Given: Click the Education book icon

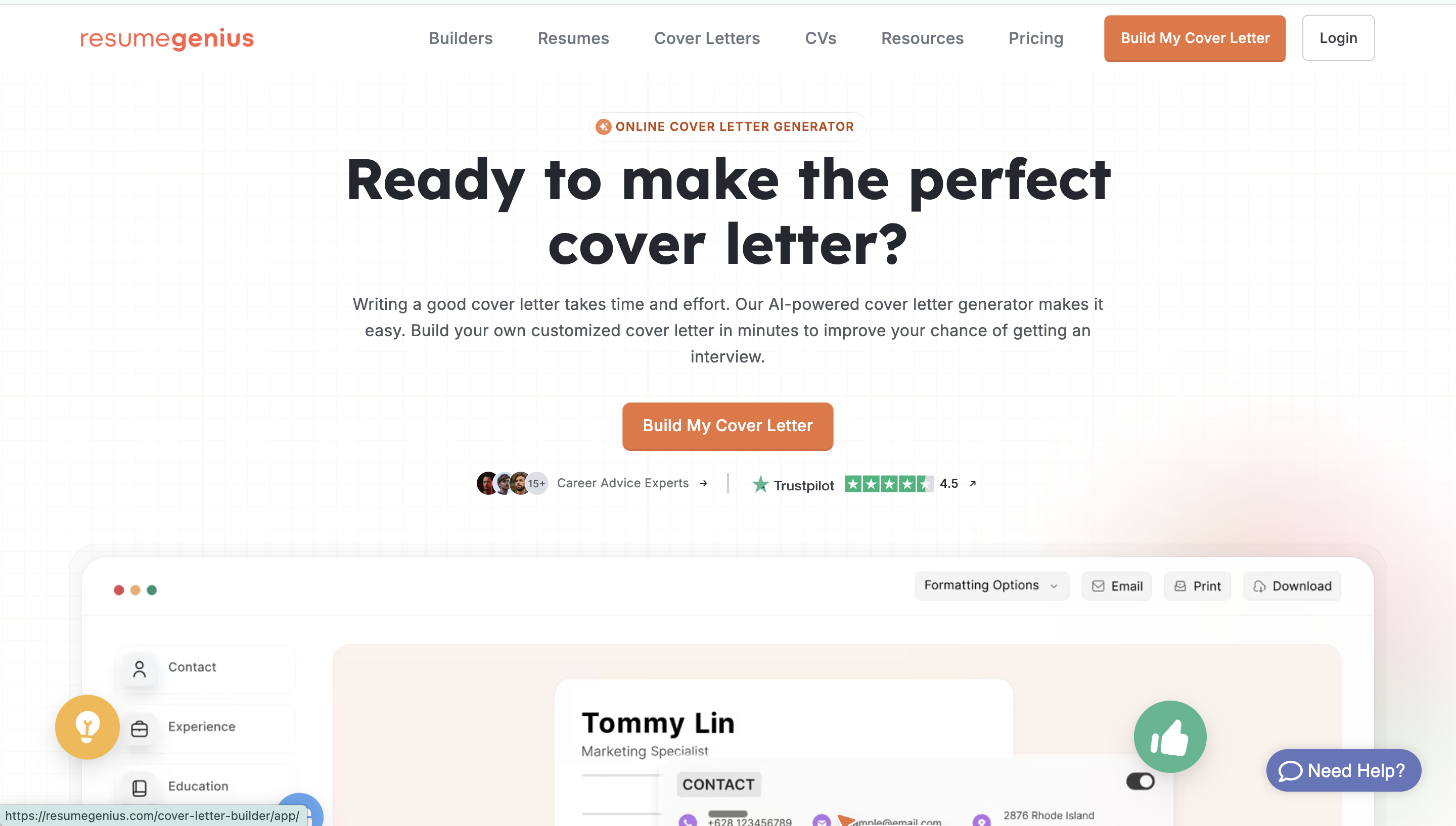Looking at the screenshot, I should [x=140, y=788].
